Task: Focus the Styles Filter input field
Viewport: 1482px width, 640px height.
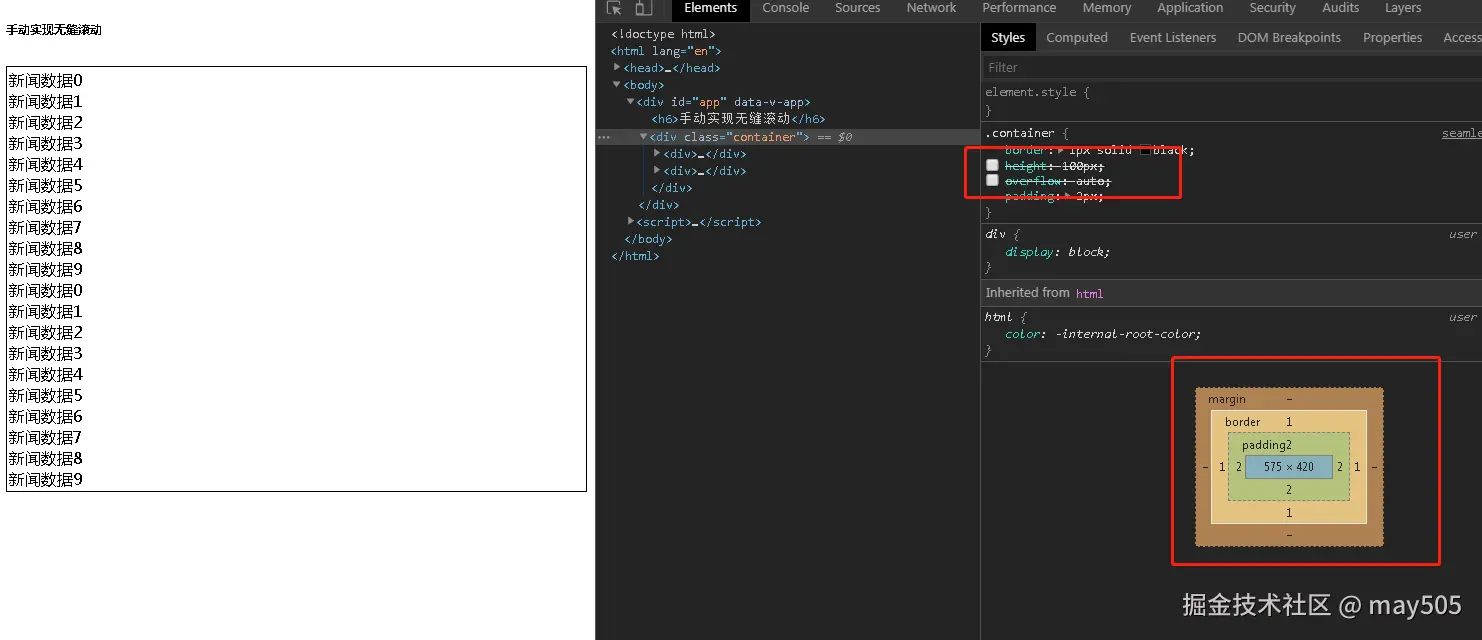Action: (x=1230, y=67)
